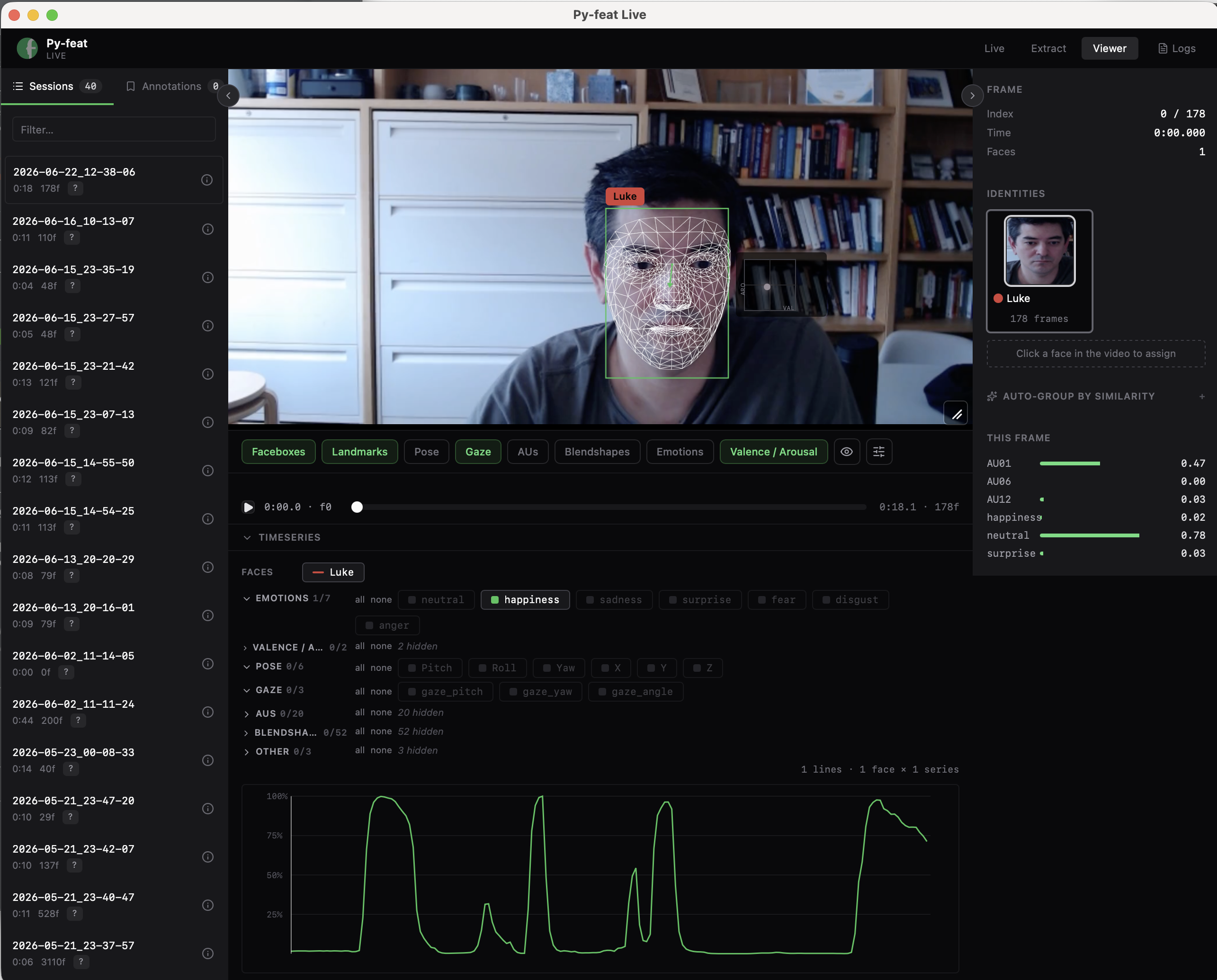This screenshot has width=1217, height=980.
Task: Turn off the Gaze overlay
Action: 478,452
